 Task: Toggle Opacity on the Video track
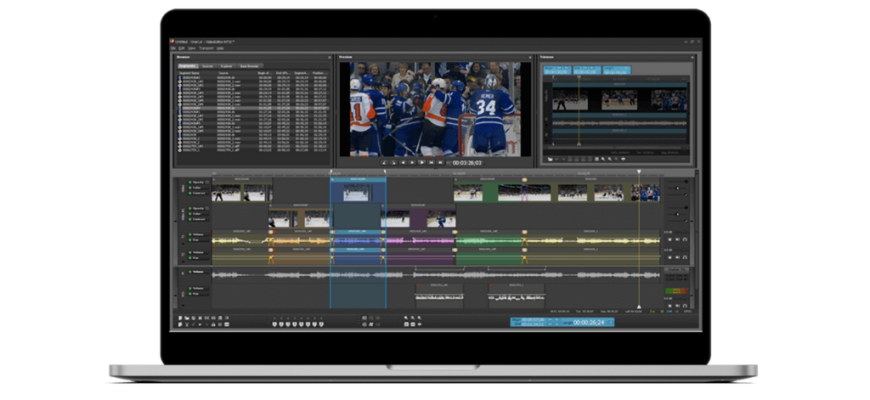coord(197,182)
